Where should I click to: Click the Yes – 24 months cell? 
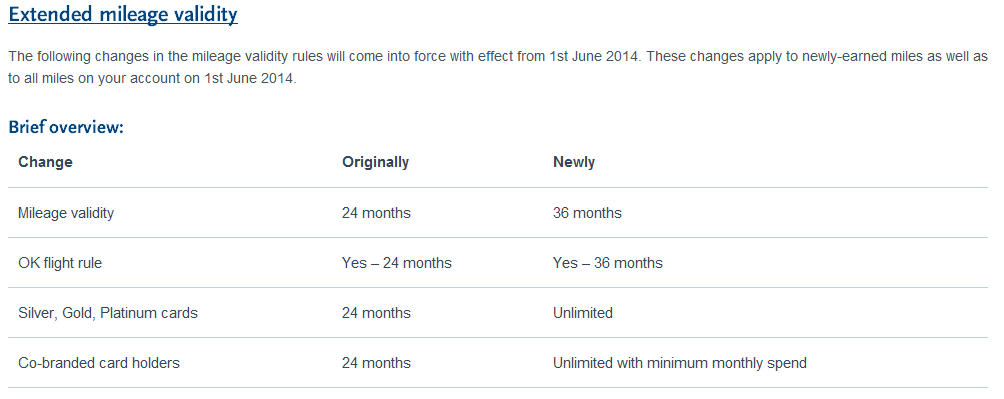coord(397,263)
